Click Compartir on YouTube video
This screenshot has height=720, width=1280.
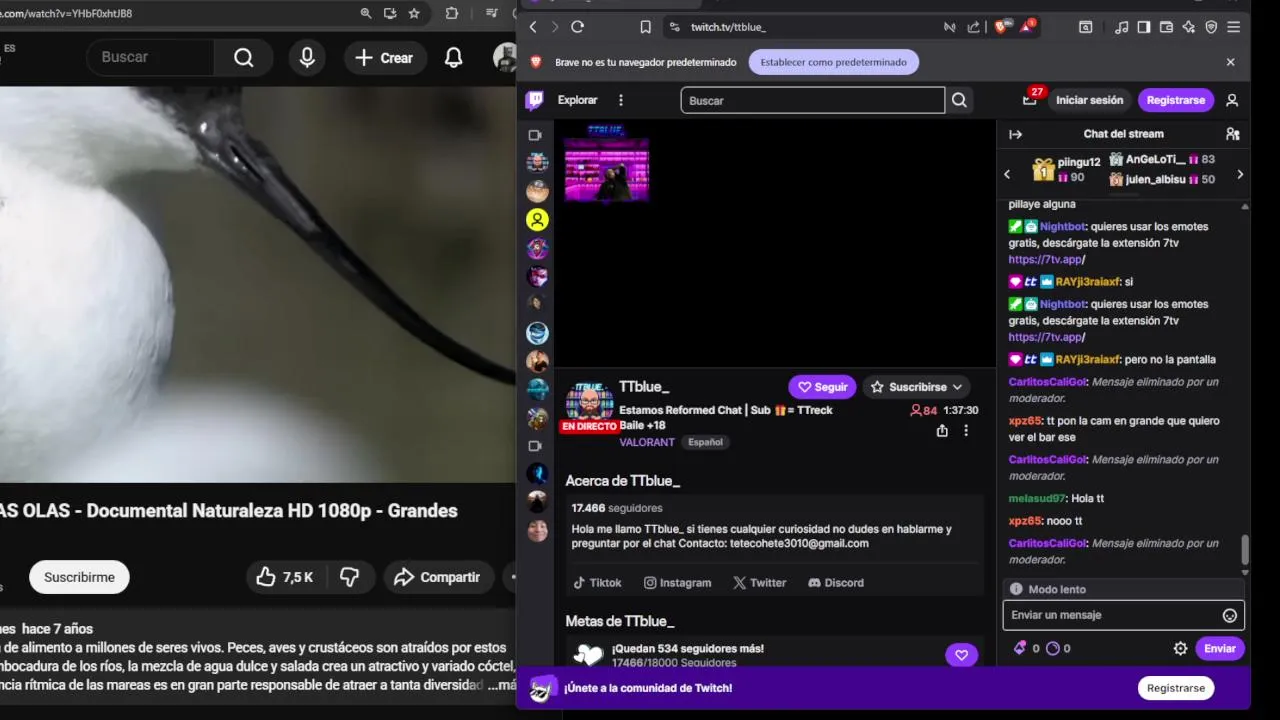[x=437, y=577]
